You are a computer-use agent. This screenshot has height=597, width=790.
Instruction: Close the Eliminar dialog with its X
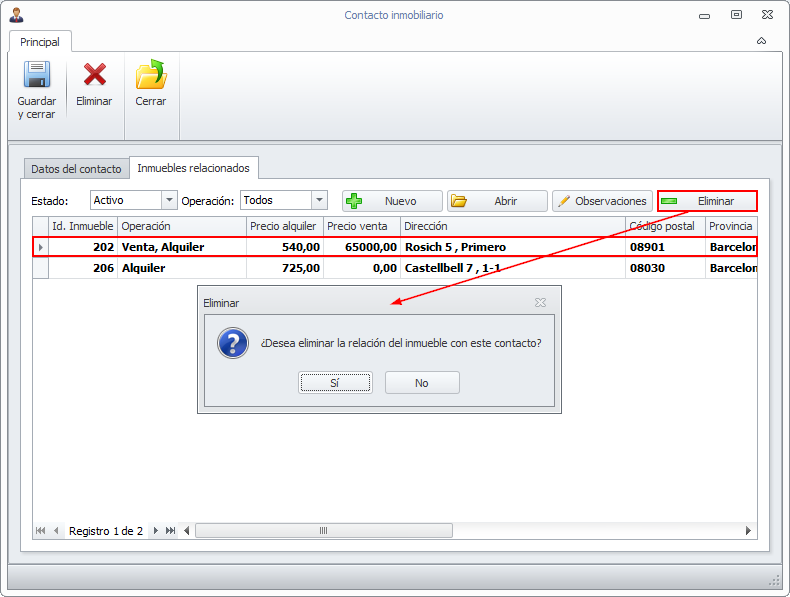(x=540, y=302)
